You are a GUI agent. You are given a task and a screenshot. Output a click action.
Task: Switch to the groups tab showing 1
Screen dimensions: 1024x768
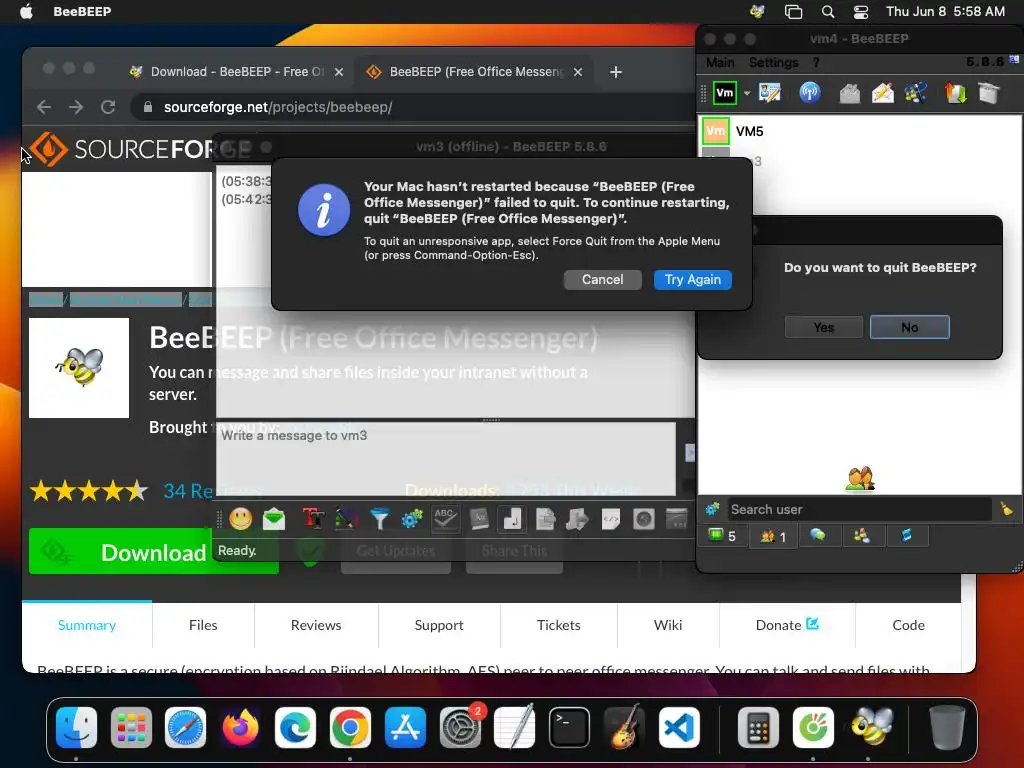tap(773, 536)
